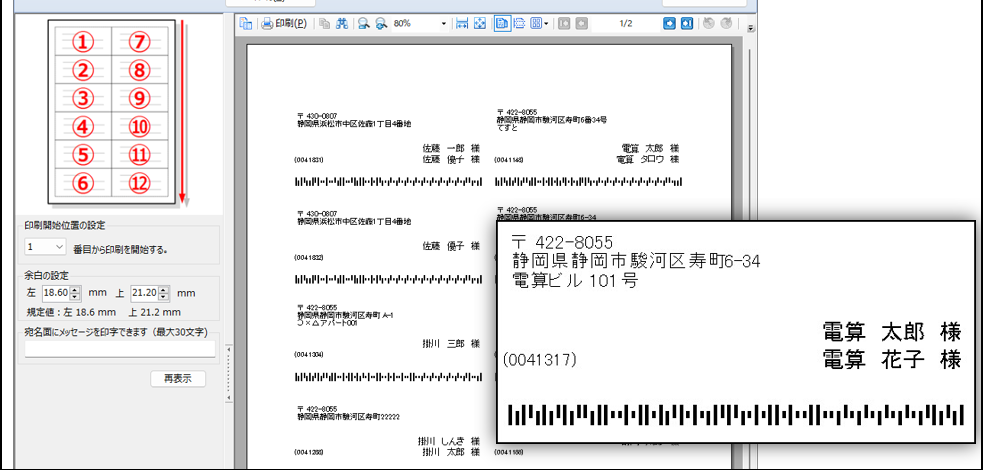Click the binoculars find icon
The height and width of the screenshot is (470, 983).
point(343,23)
